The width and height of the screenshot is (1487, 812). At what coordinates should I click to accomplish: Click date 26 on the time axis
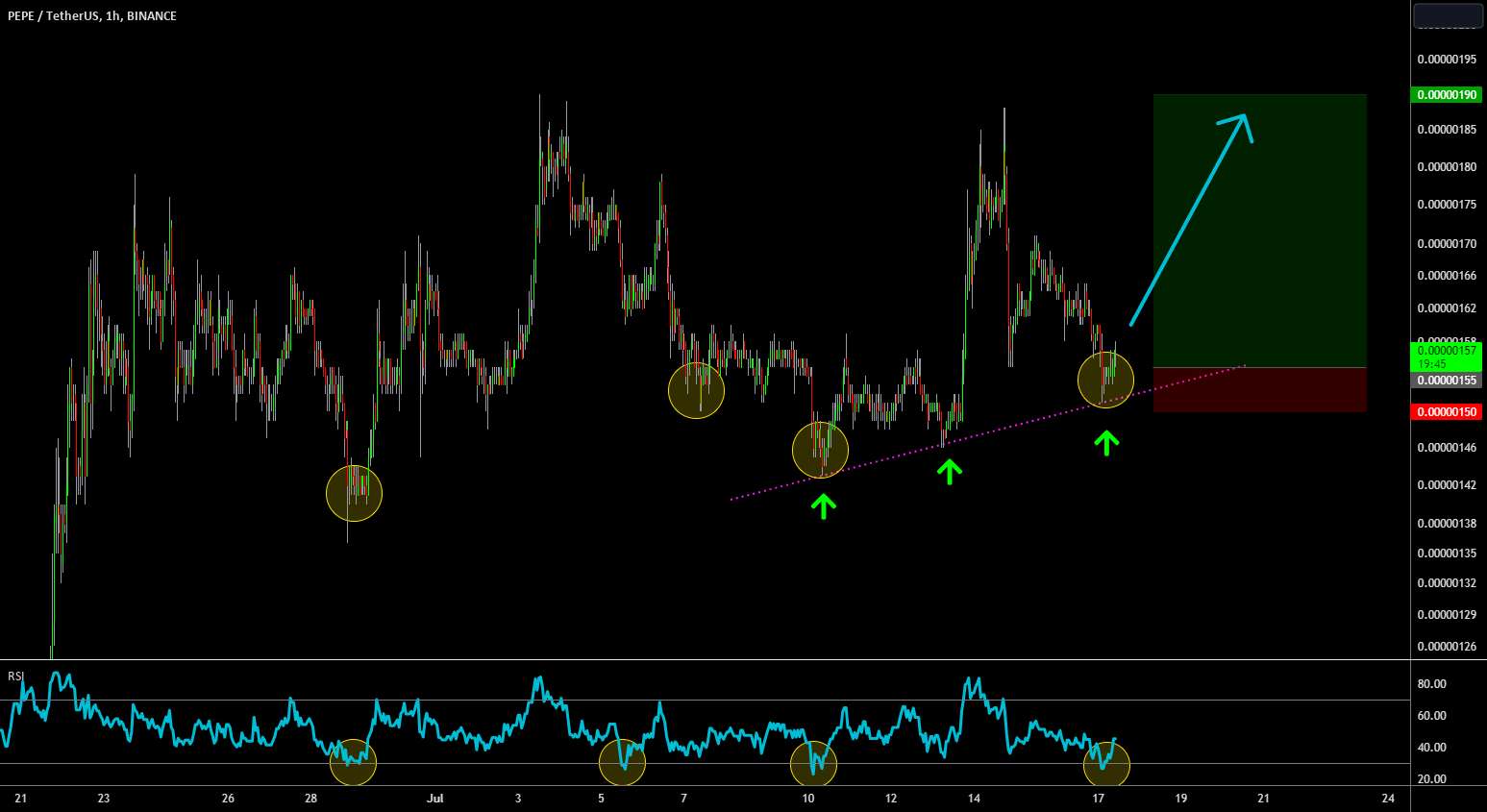click(x=228, y=799)
